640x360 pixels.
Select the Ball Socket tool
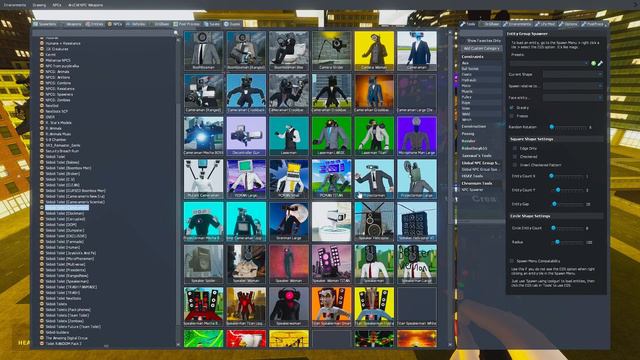pyautogui.click(x=481, y=69)
